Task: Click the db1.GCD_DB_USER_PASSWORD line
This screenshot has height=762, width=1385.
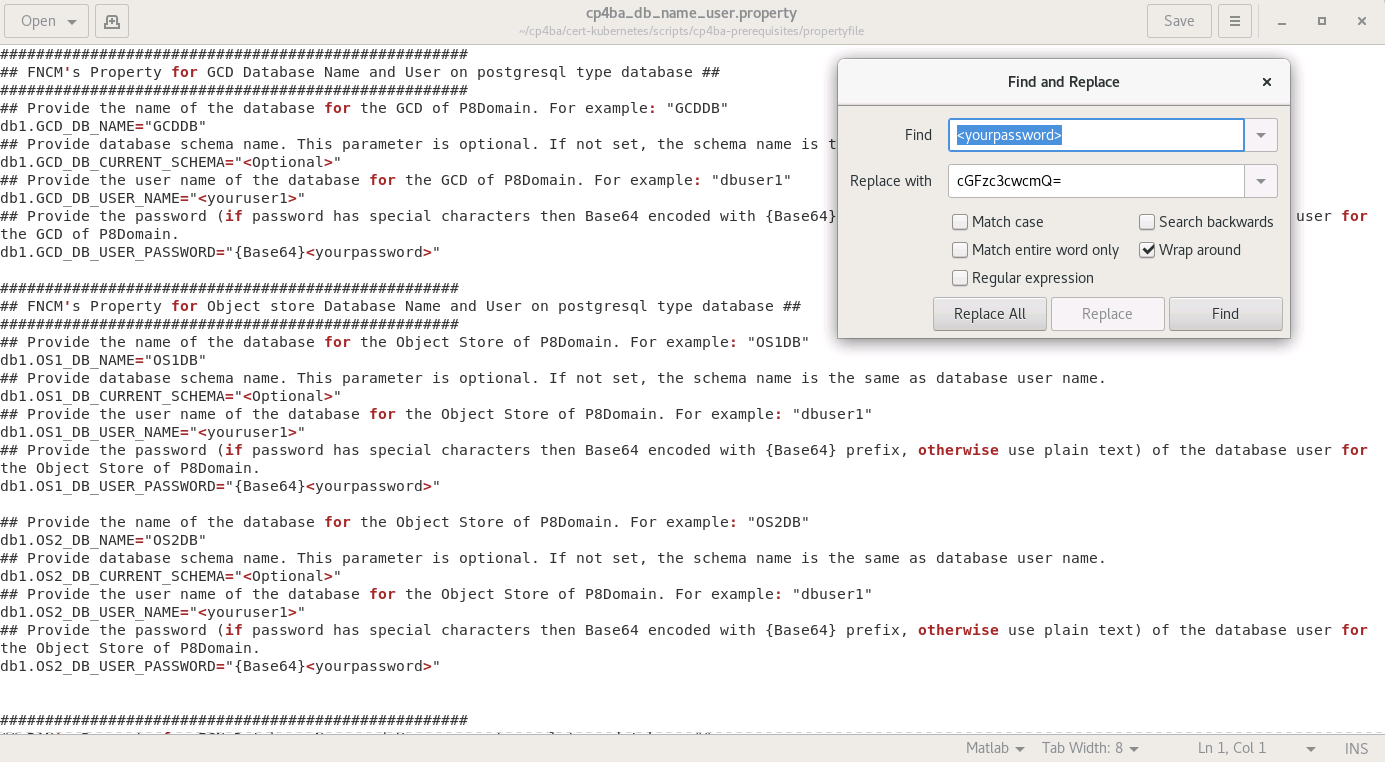Action: 220,252
